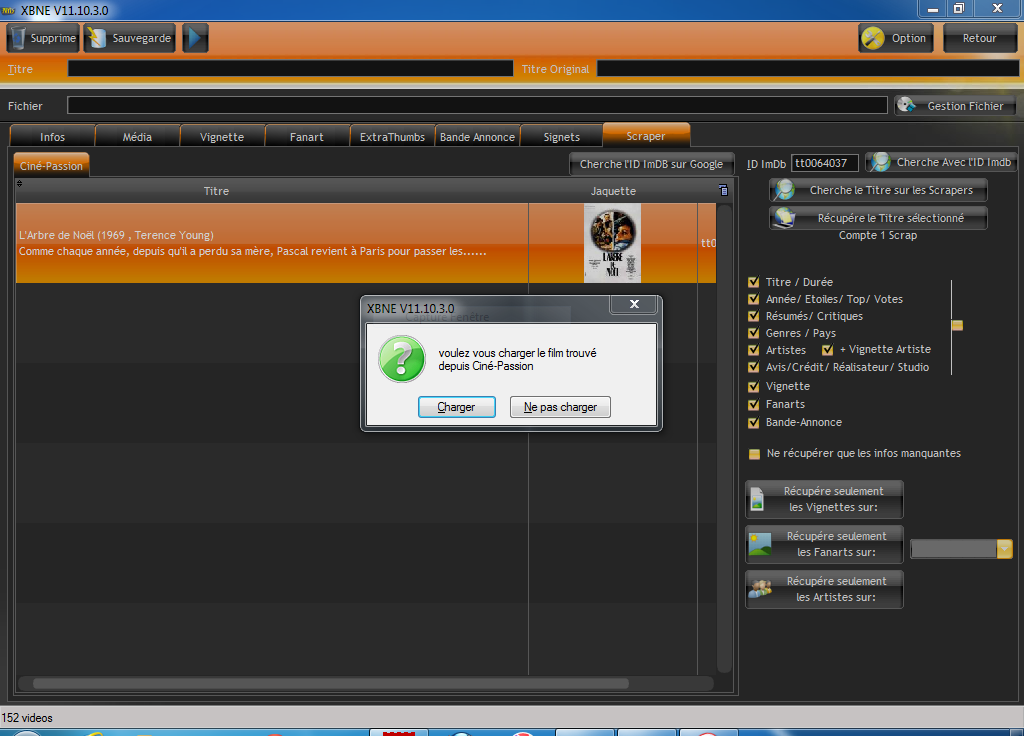The image size is (1024, 736).
Task: Click Cherche Avec l'ID Imdb button
Action: pos(941,162)
